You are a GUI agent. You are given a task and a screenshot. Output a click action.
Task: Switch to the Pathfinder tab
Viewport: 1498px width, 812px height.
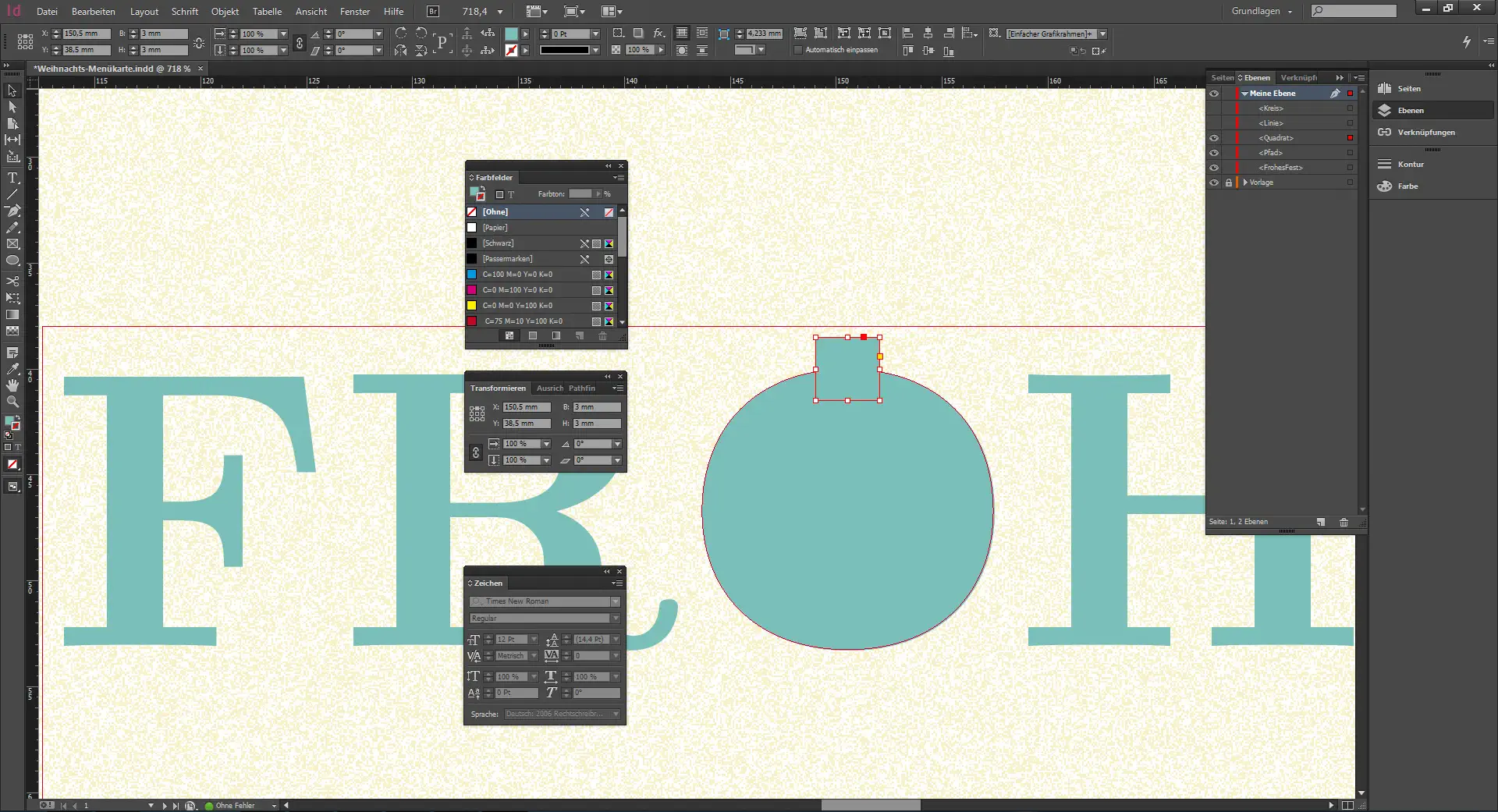582,388
